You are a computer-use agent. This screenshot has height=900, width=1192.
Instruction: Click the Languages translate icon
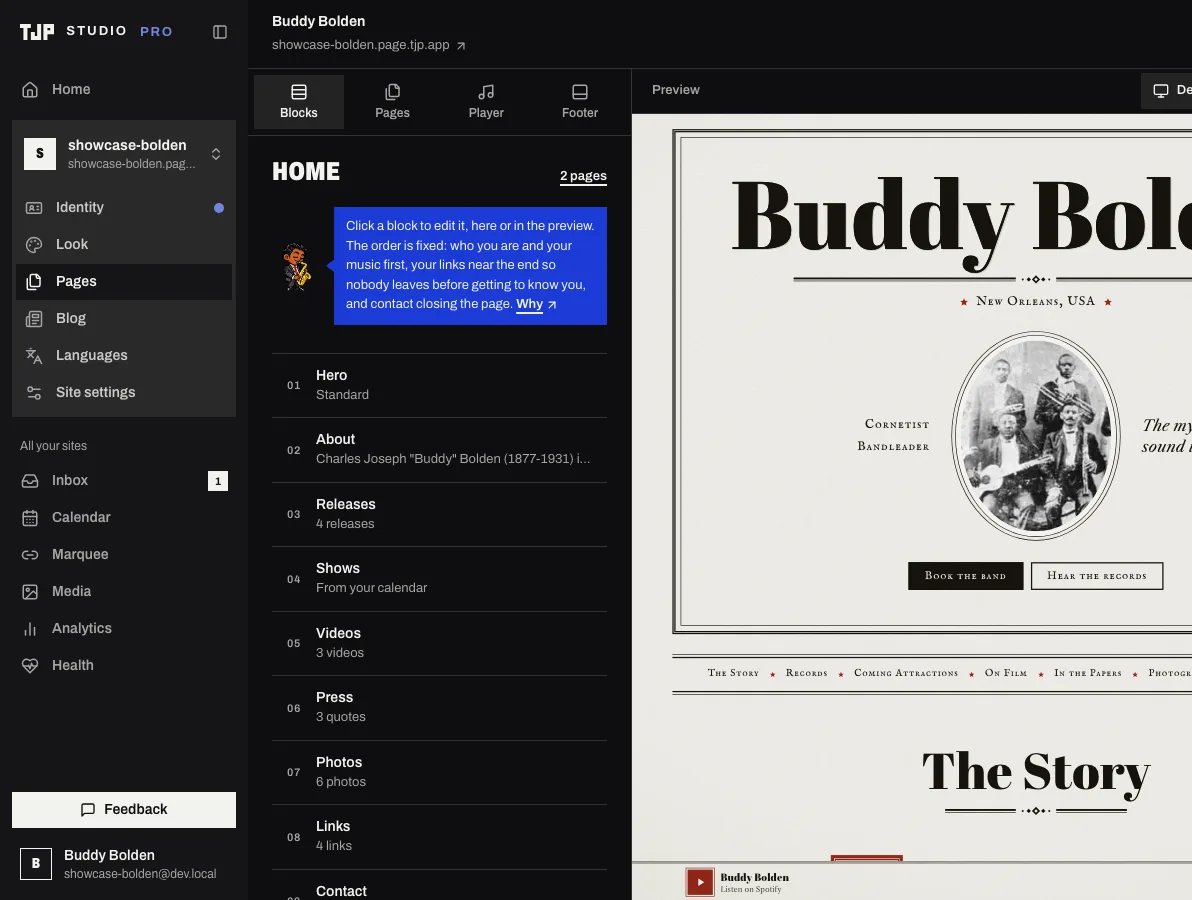33,356
